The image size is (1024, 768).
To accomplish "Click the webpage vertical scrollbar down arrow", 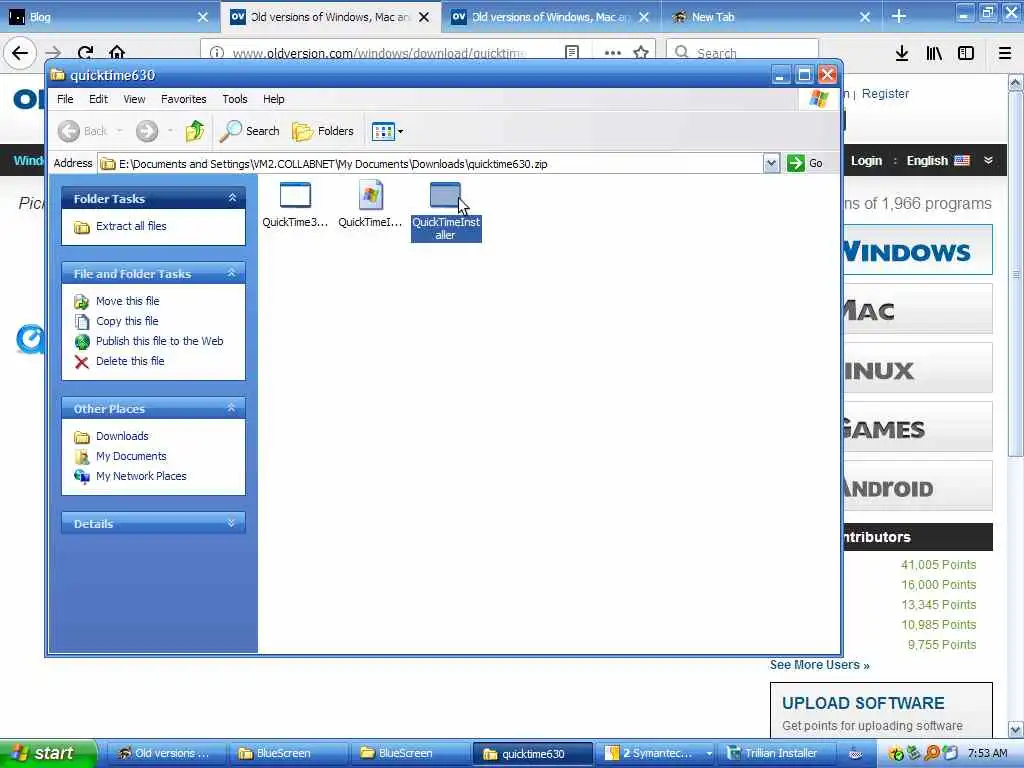I will 1016,729.
